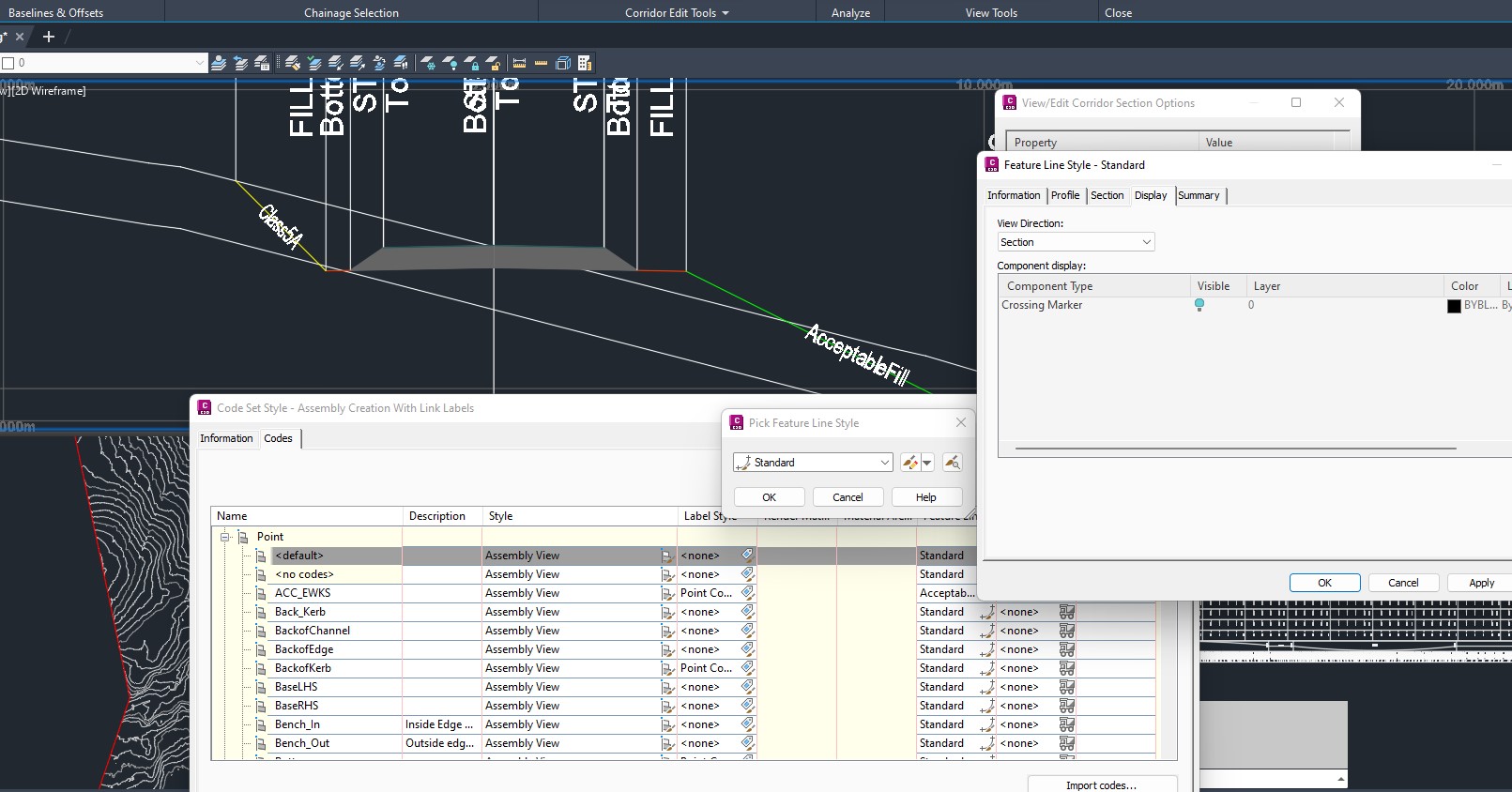Click feature line style icon in Back_Kerb row
Viewport: 1512px width, 792px height.
[987, 612]
